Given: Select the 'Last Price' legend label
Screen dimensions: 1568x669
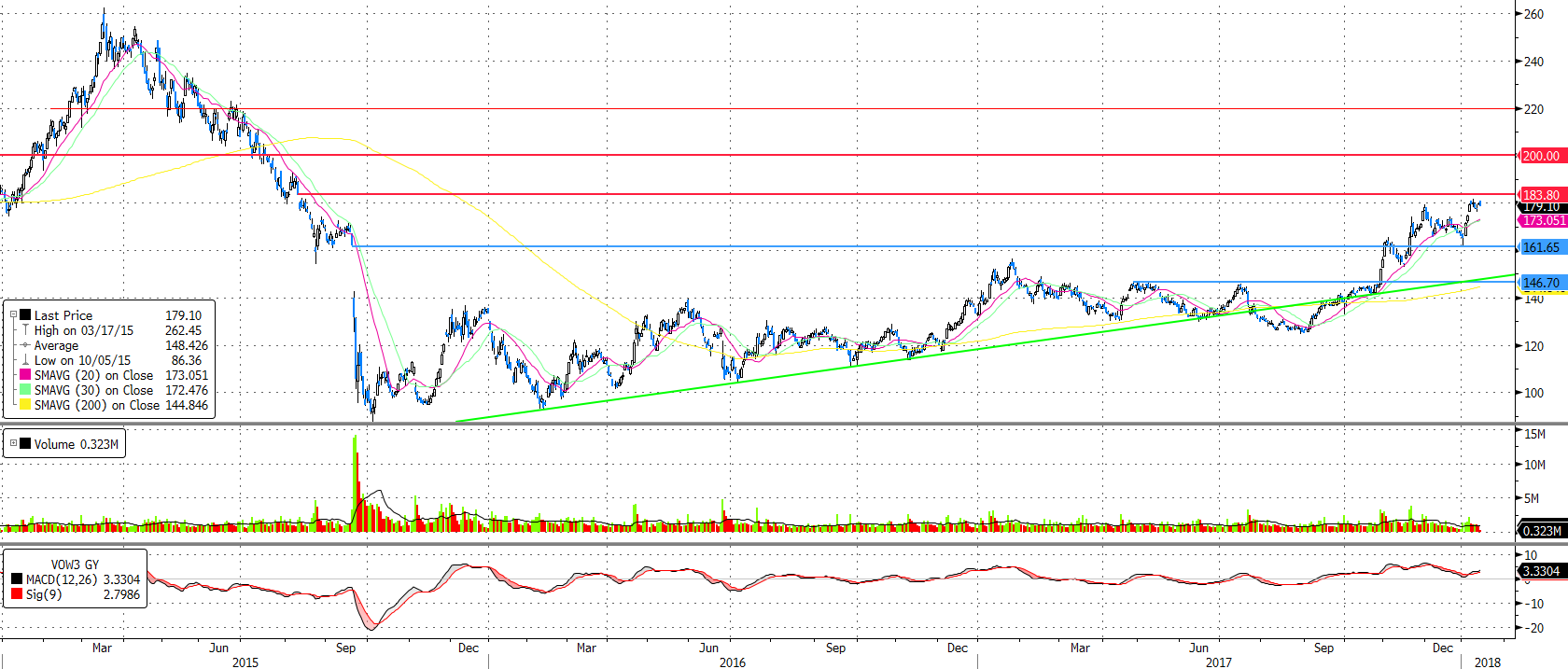Looking at the screenshot, I should [63, 315].
